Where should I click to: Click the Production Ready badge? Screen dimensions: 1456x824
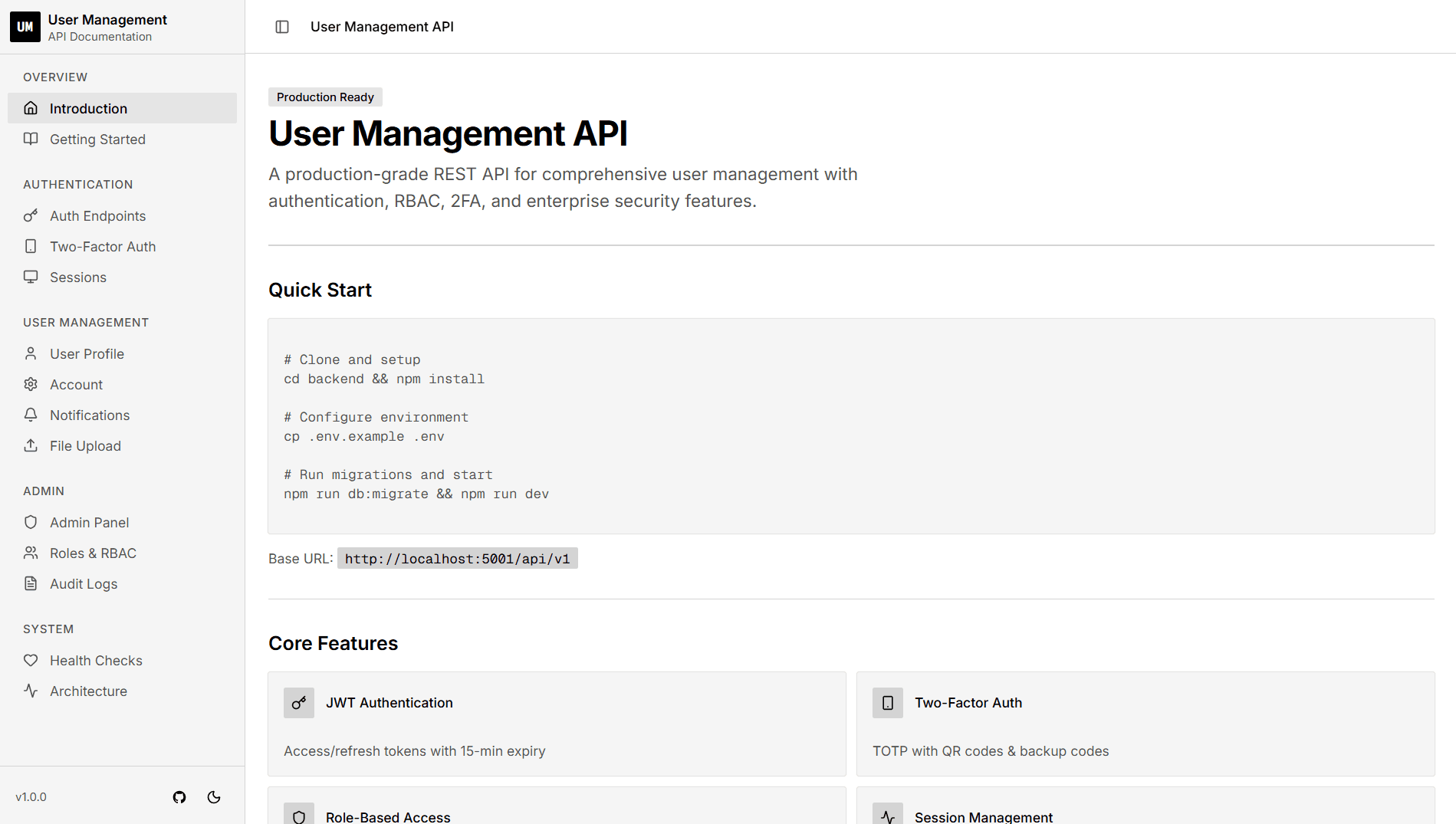point(324,97)
